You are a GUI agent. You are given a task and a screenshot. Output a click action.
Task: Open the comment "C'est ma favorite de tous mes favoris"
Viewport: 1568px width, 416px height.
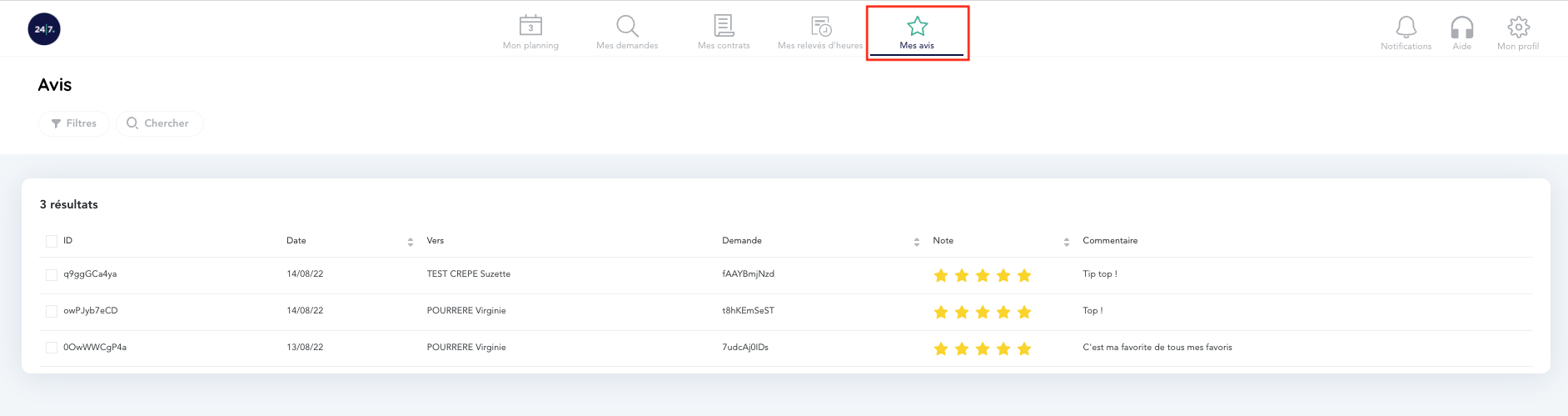pyautogui.click(x=1157, y=348)
